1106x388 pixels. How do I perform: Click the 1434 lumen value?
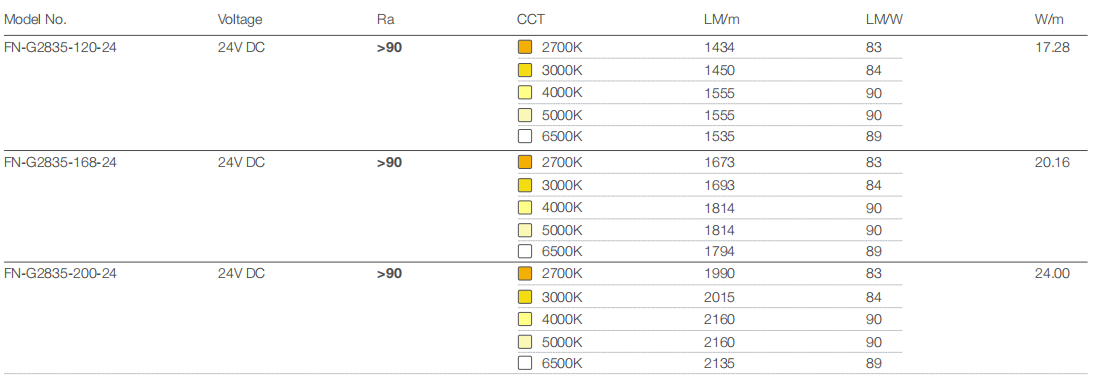tap(719, 48)
